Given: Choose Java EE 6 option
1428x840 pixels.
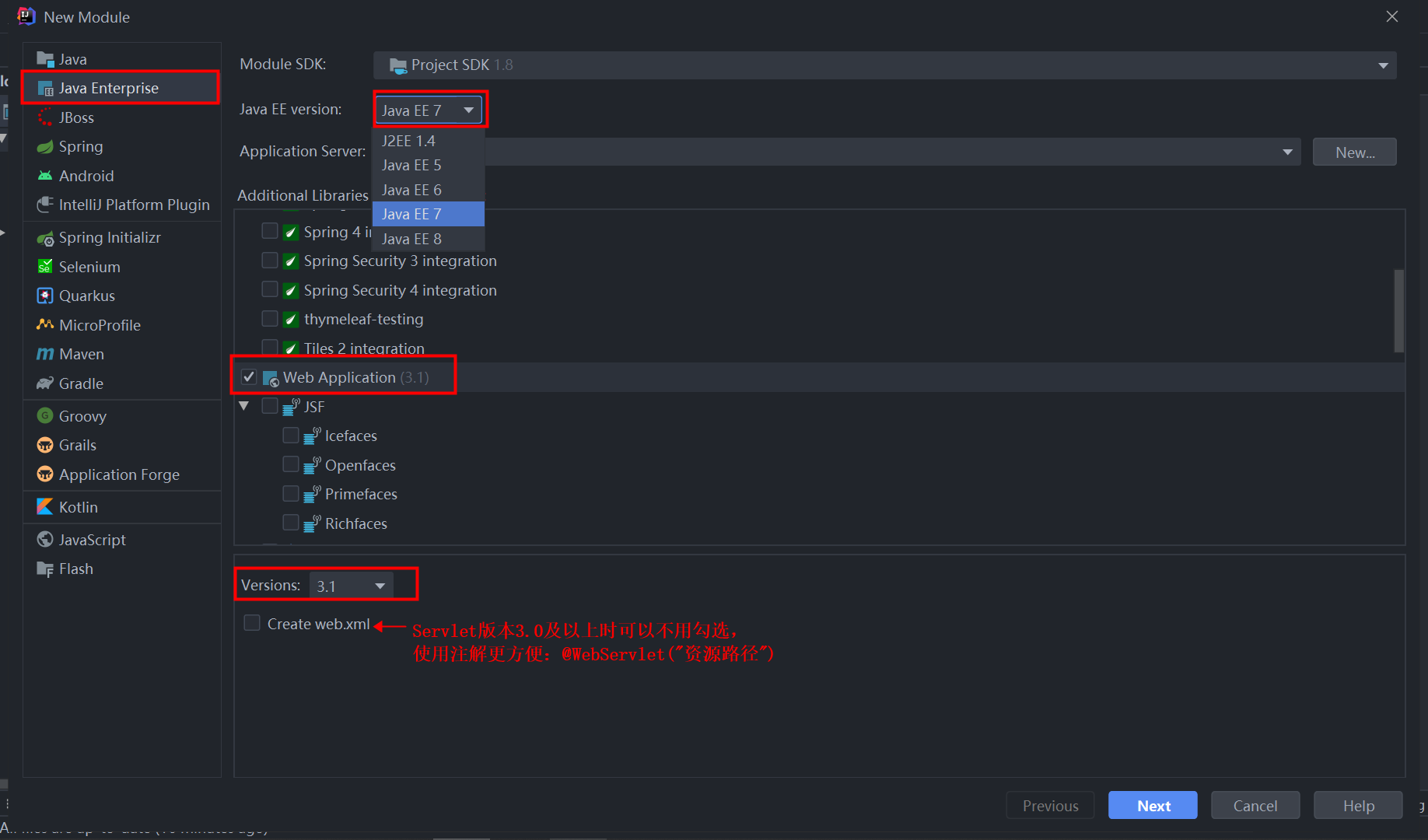Looking at the screenshot, I should pyautogui.click(x=429, y=190).
